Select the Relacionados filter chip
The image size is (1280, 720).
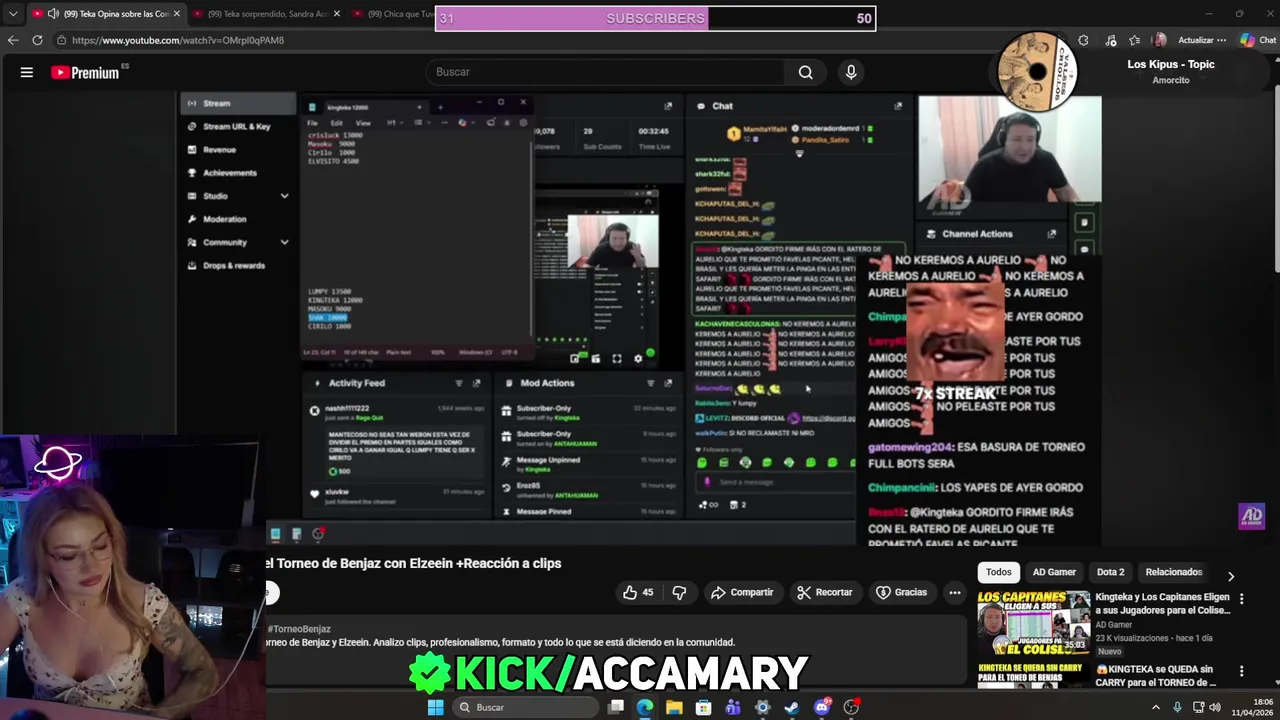tap(1174, 572)
